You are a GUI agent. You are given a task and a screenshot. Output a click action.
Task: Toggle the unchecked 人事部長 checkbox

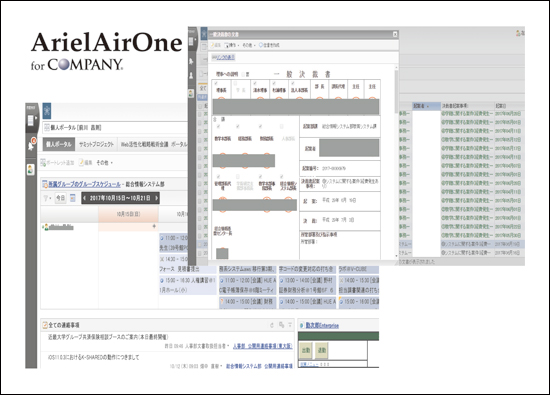tap(281, 127)
